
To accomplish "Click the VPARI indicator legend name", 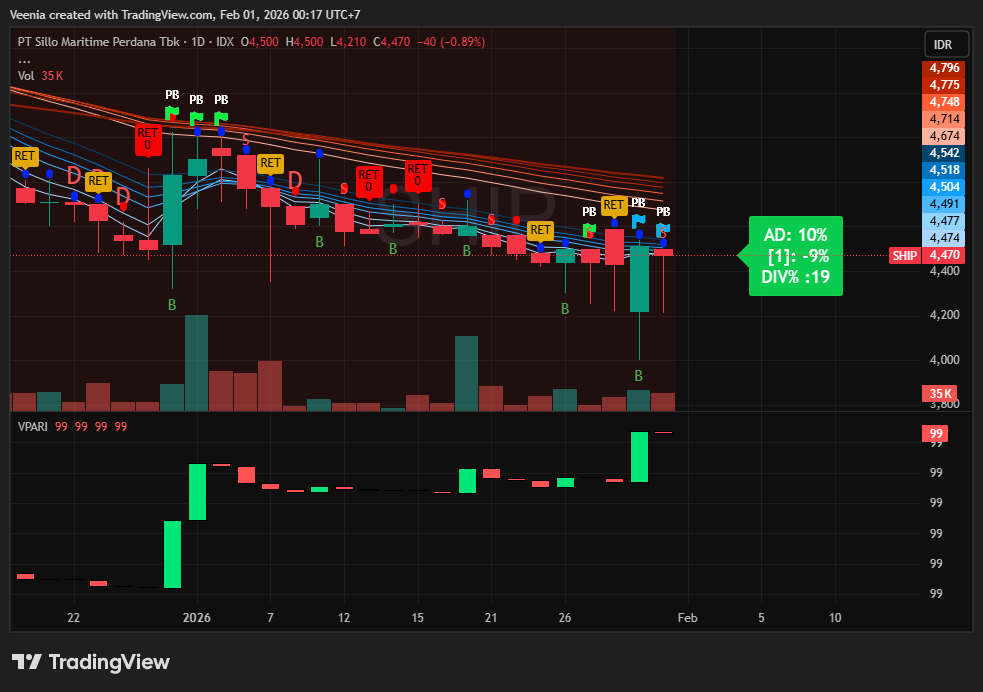I will 33,427.
